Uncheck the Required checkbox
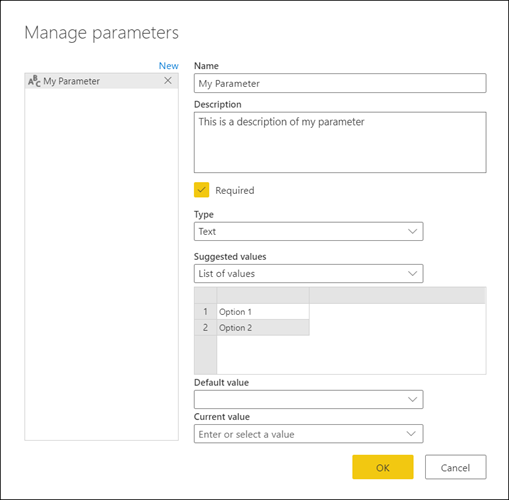Screen dimensions: 509x500 (201, 190)
